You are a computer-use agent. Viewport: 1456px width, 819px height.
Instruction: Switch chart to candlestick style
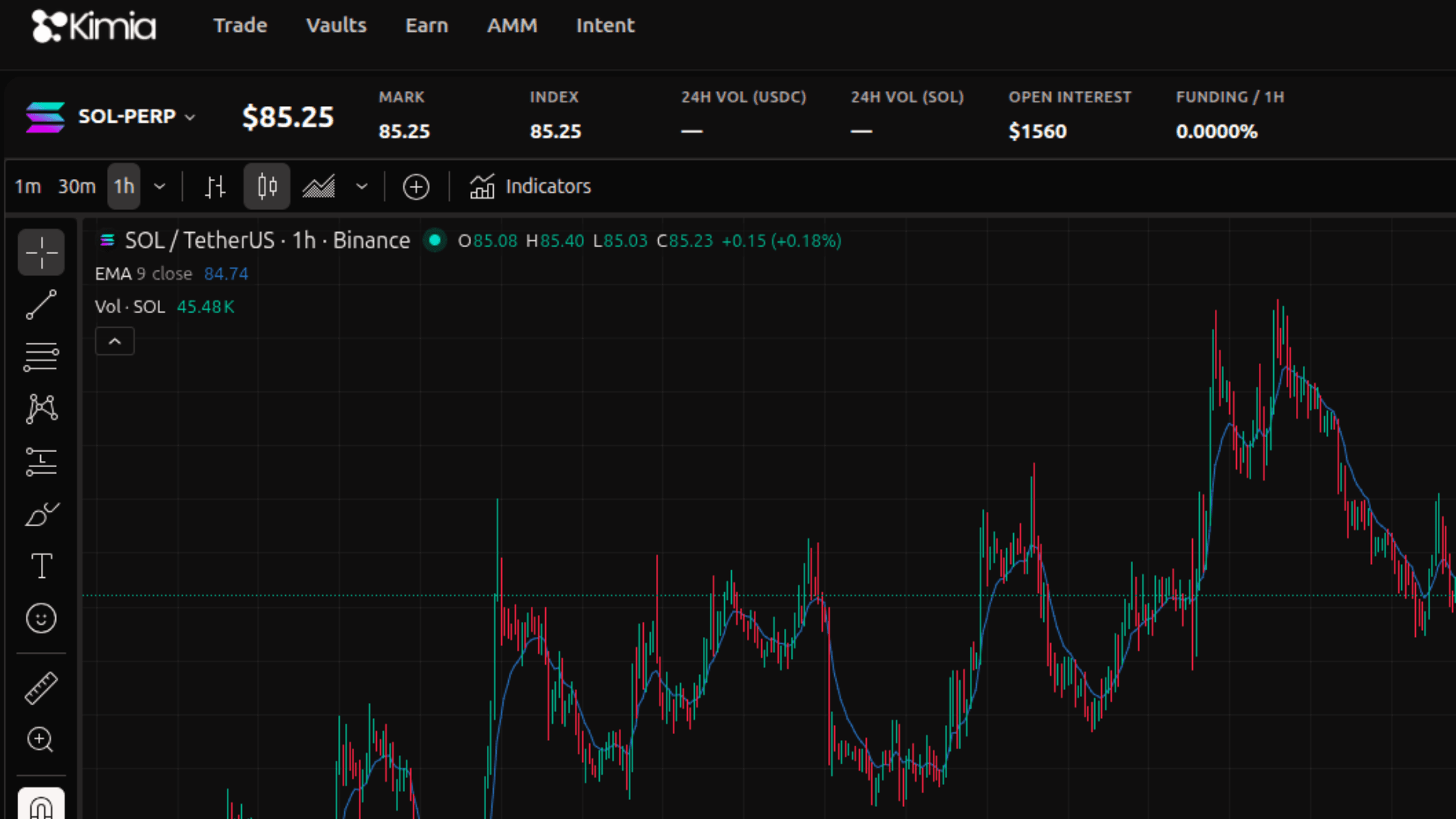266,187
